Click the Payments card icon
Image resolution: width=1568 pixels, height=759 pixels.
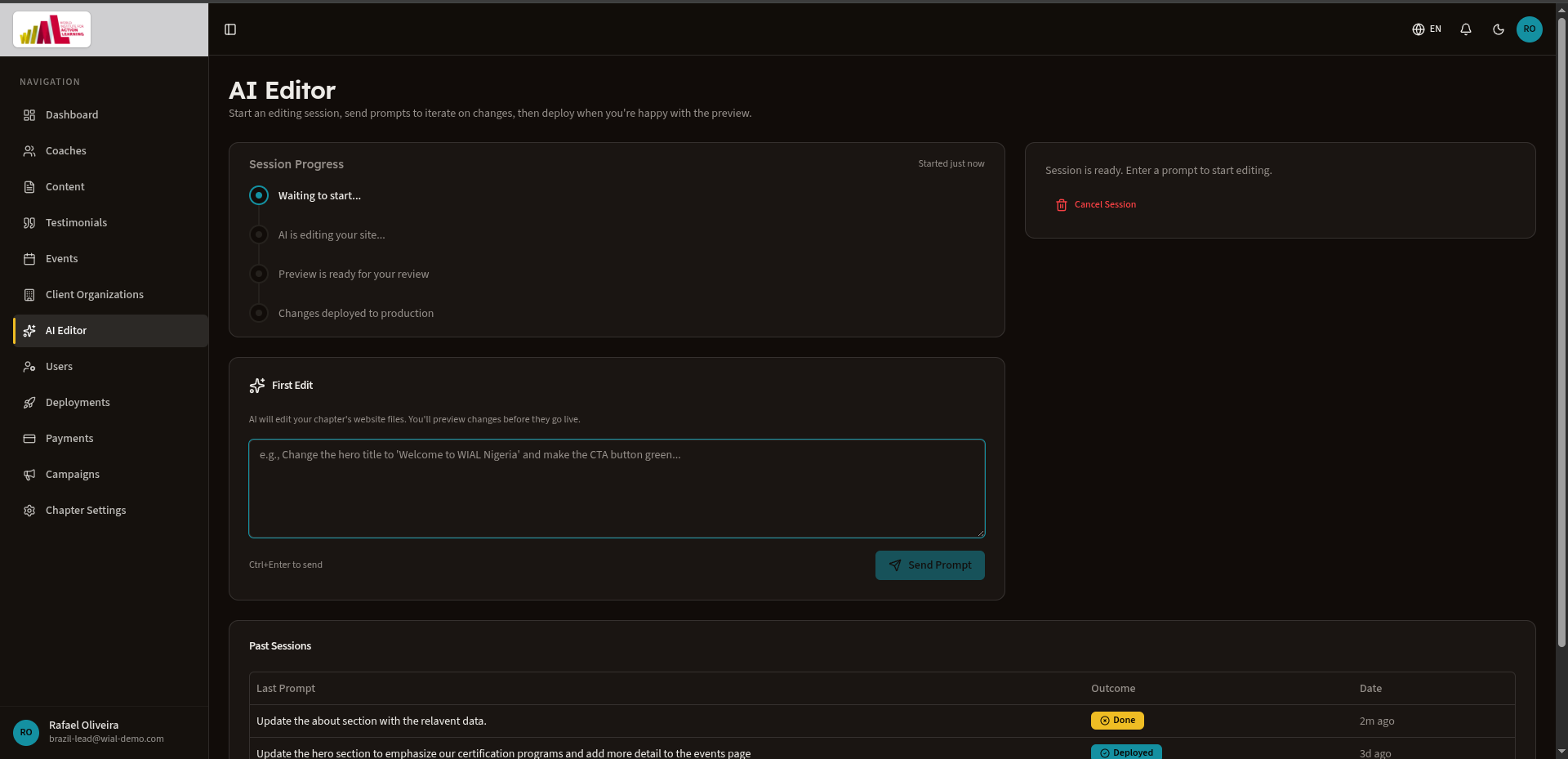pyautogui.click(x=29, y=439)
